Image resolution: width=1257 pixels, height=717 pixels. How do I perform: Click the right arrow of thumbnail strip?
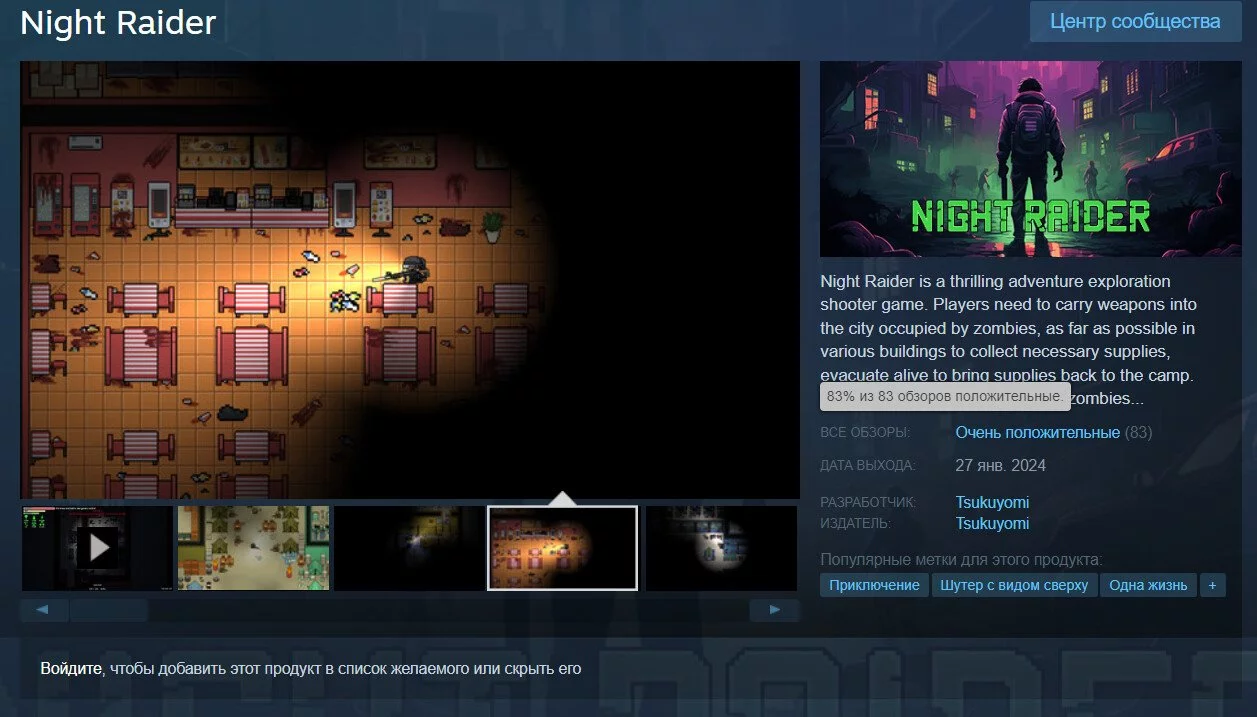click(x=775, y=610)
